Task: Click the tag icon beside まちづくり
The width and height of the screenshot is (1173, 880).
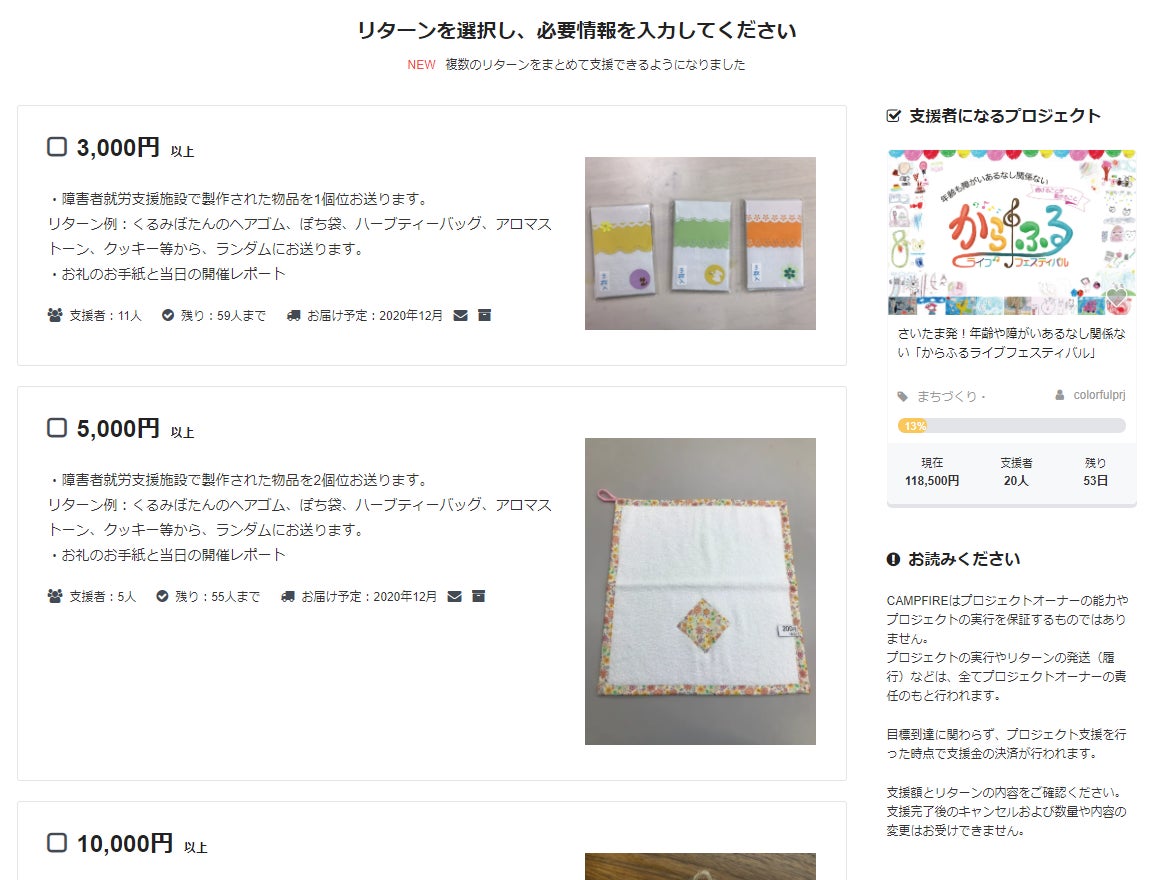Action: (903, 396)
